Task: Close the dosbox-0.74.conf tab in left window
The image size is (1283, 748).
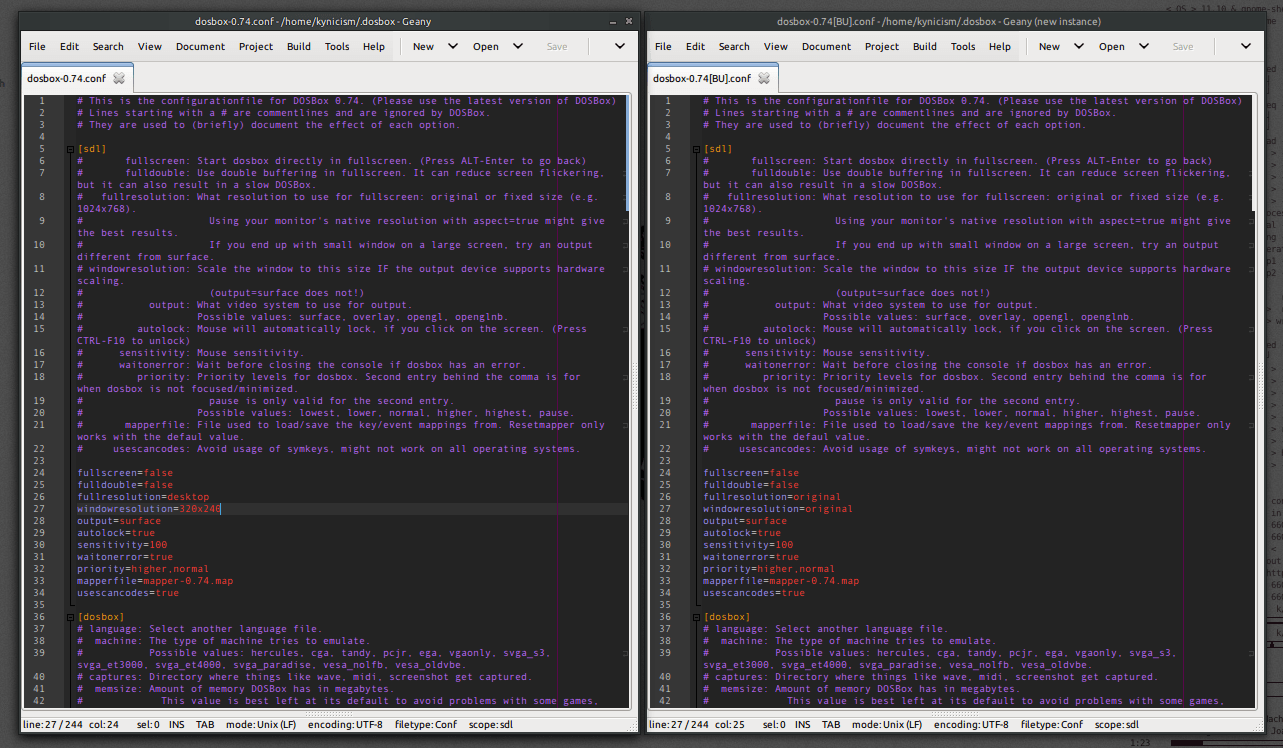Action: tap(119, 78)
